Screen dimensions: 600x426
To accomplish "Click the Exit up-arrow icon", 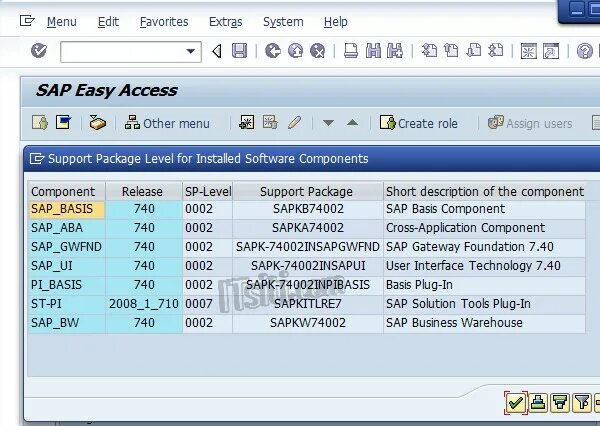I will click(295, 51).
